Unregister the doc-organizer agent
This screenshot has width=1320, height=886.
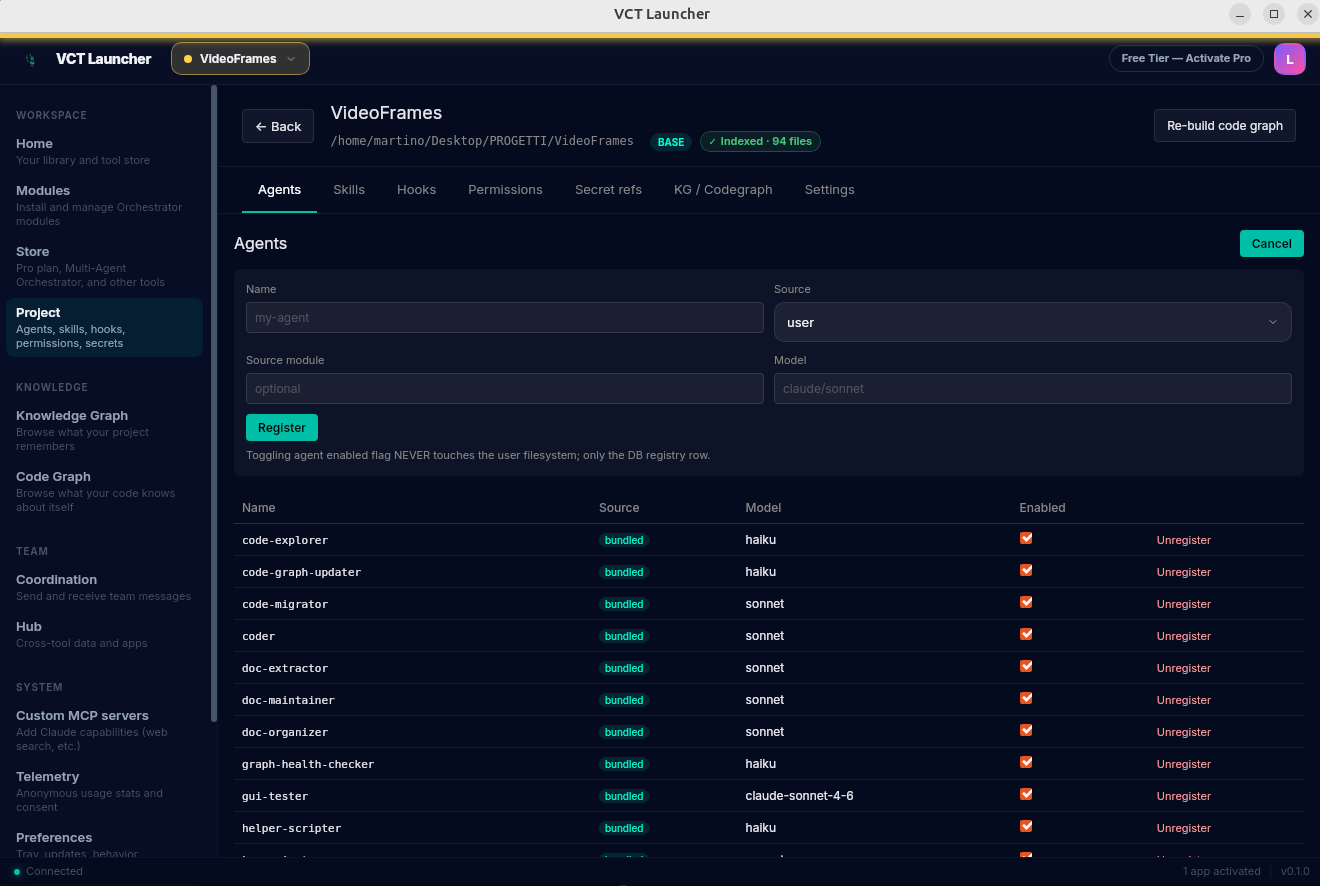coord(1183,732)
